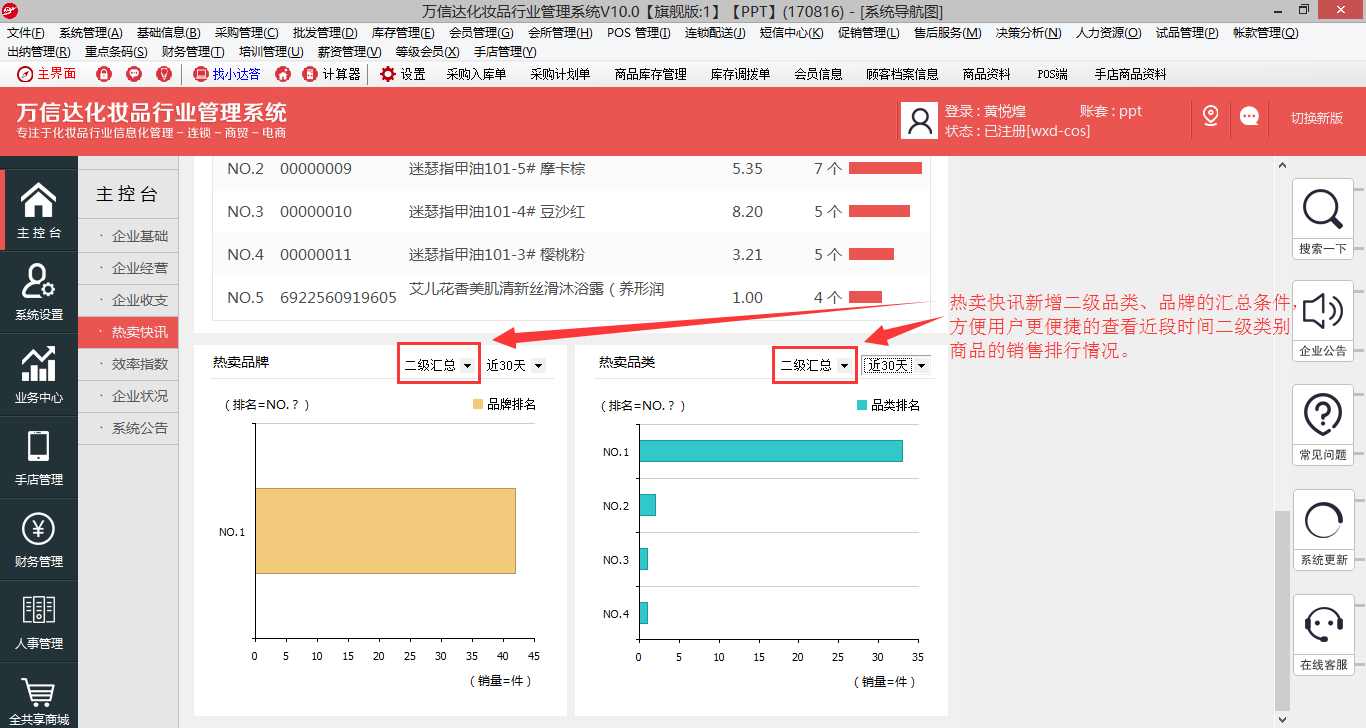1366x728 pixels.
Task: Click the vertical scrollbar thumb
Action: pyautogui.click(x=1282, y=610)
